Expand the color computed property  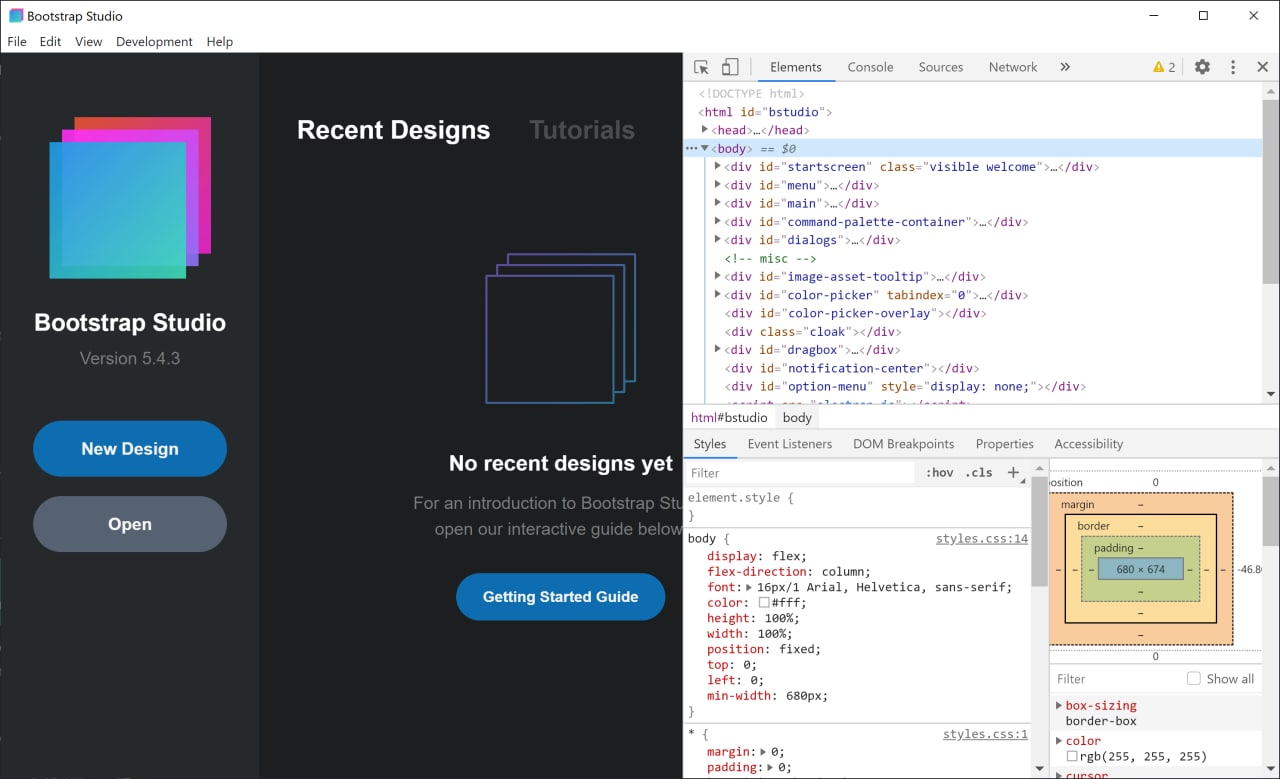(x=1059, y=741)
